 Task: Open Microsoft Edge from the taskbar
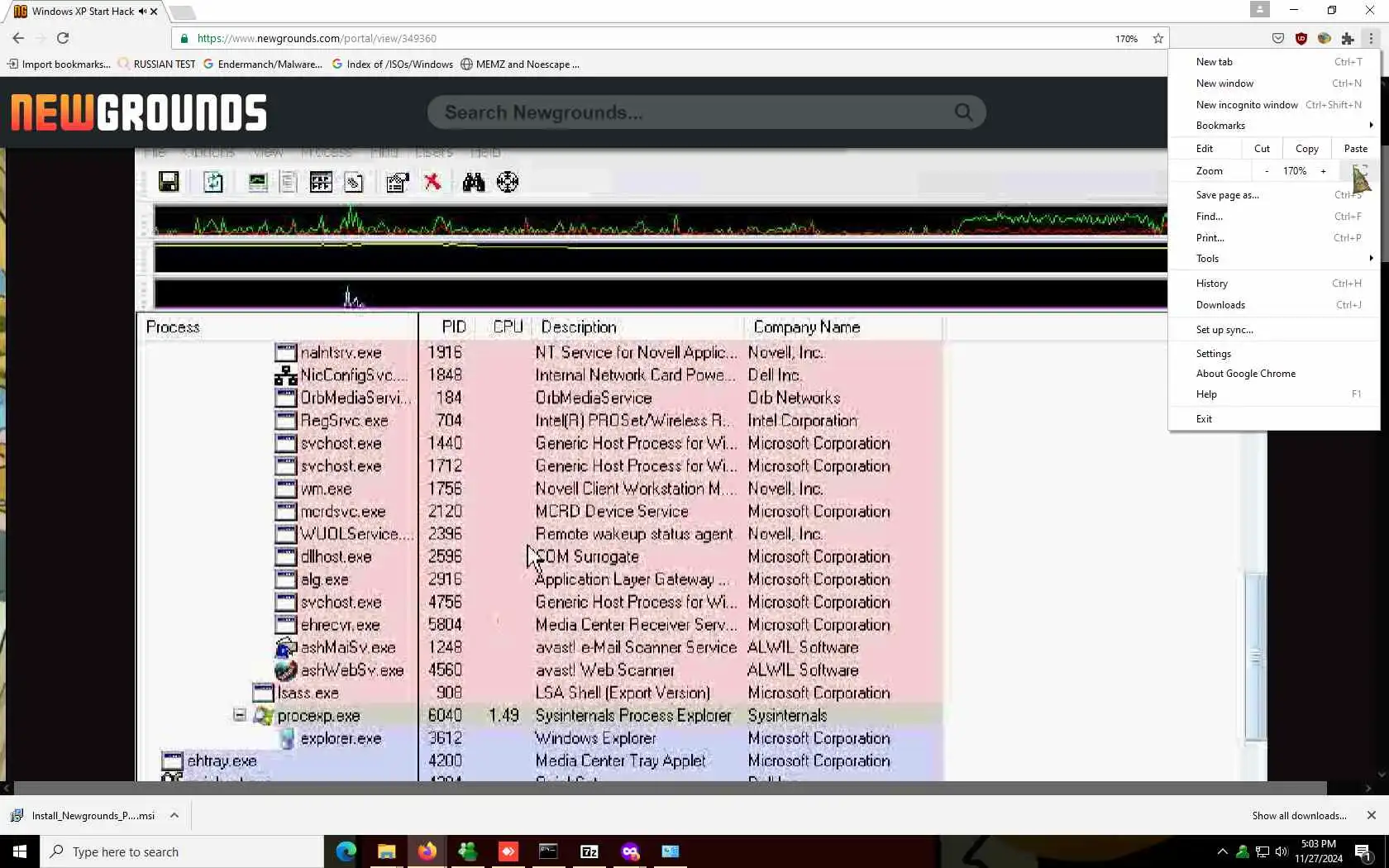click(x=346, y=851)
